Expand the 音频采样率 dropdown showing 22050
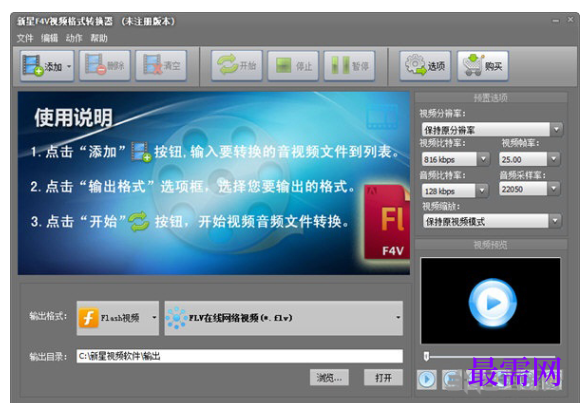 (x=554, y=189)
